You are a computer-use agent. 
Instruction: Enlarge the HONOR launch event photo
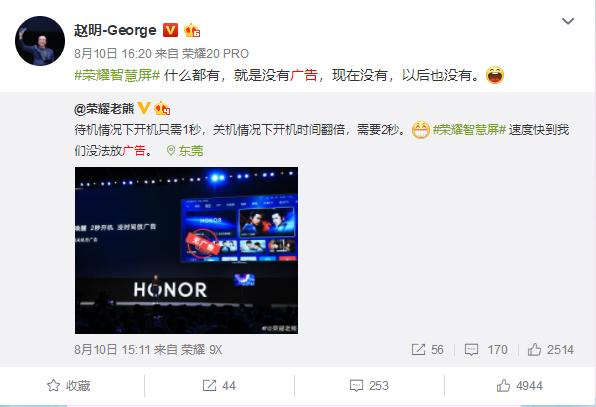tap(186, 250)
